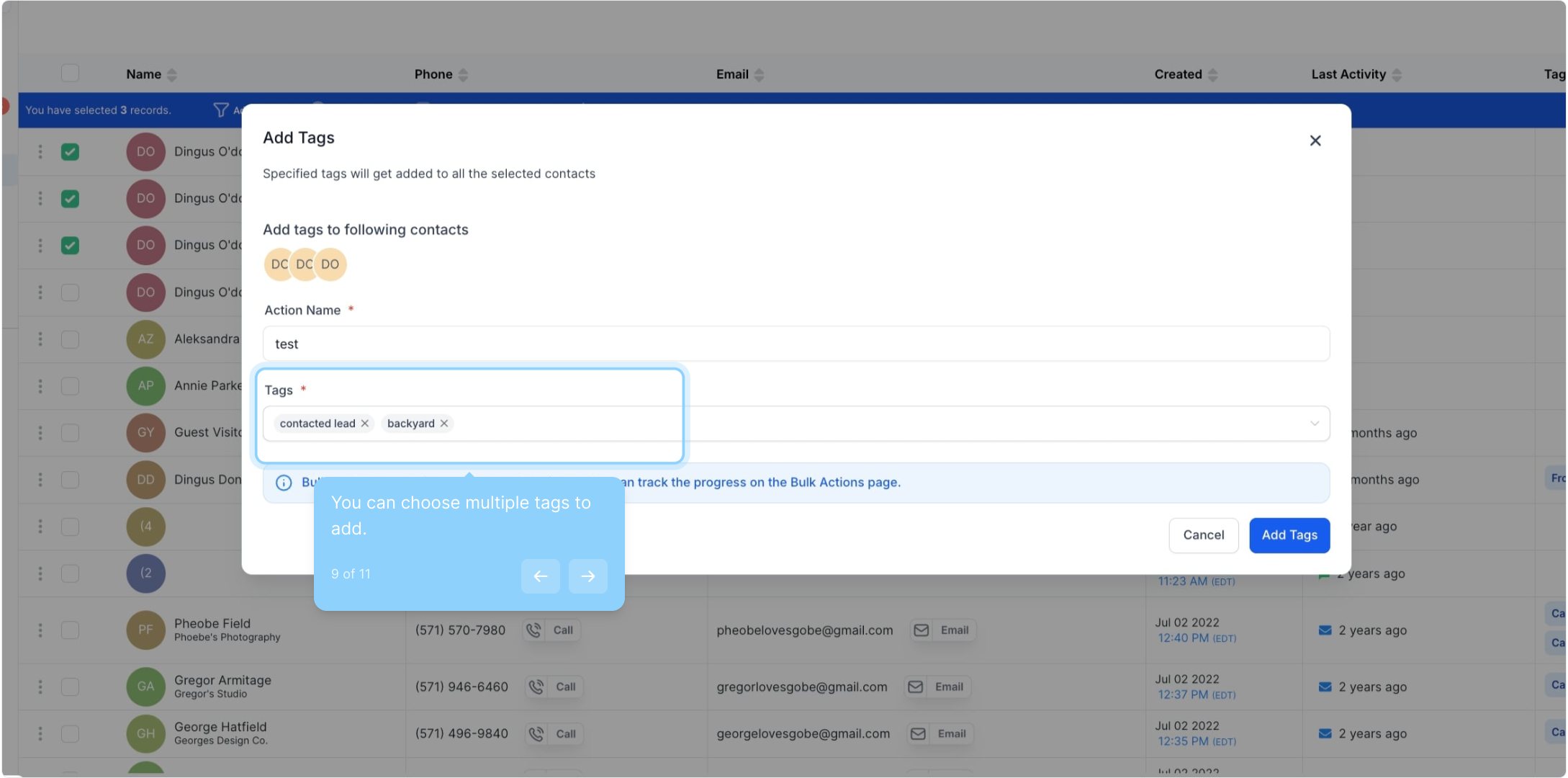Screen dimensions: 1568x778
Task: Sort contacts by Name column
Action: click(171, 75)
